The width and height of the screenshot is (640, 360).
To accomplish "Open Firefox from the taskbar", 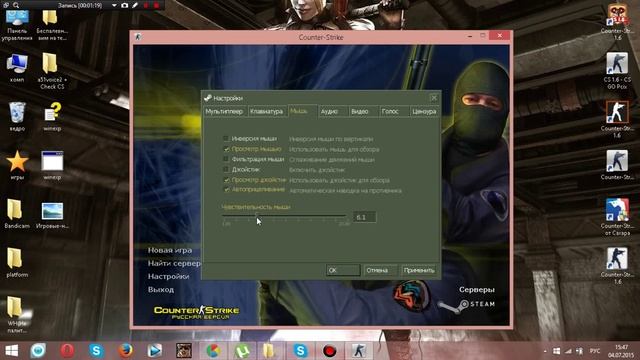I will point(125,351).
